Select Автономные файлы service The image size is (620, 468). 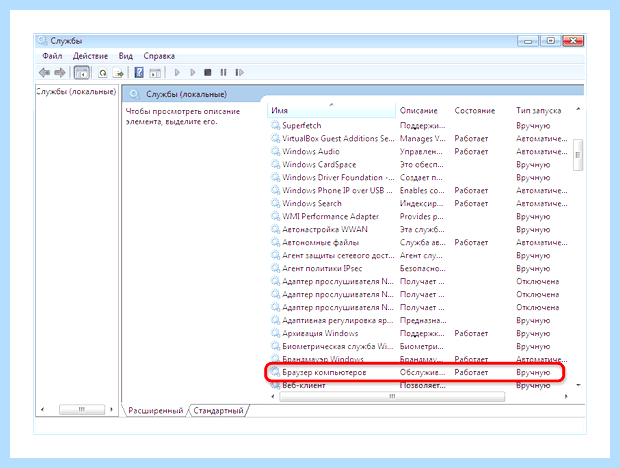[419, 243]
